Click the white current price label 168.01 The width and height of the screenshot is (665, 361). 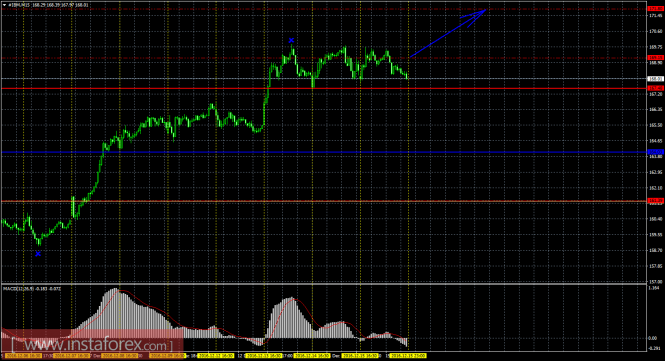pos(655,79)
